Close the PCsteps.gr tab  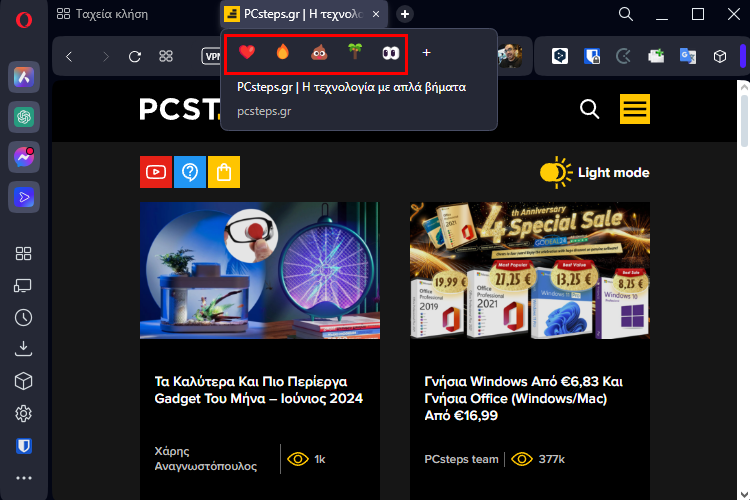click(376, 14)
